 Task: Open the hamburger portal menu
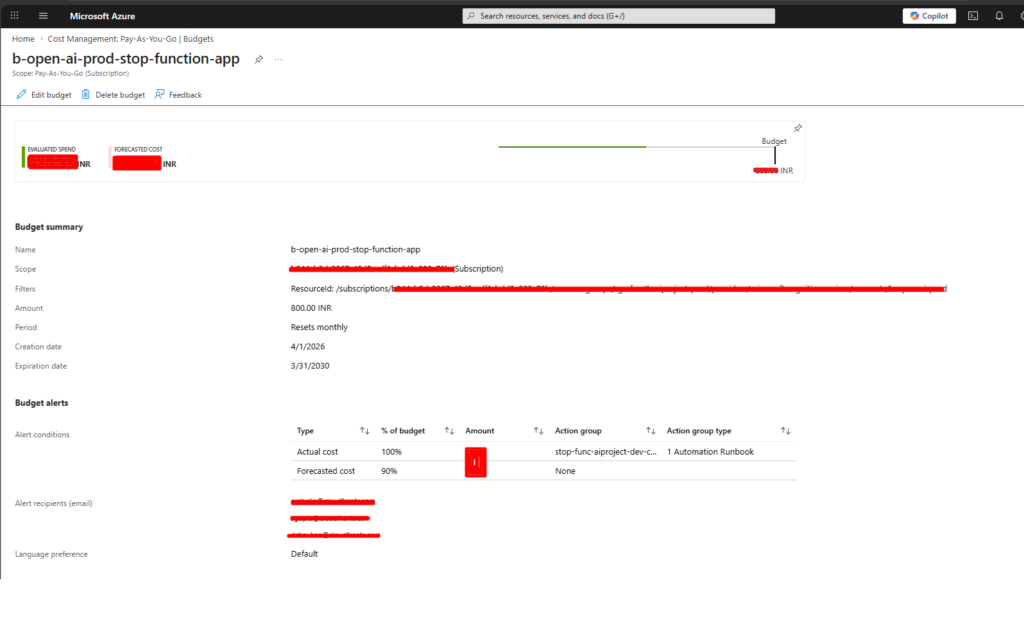(x=43, y=16)
